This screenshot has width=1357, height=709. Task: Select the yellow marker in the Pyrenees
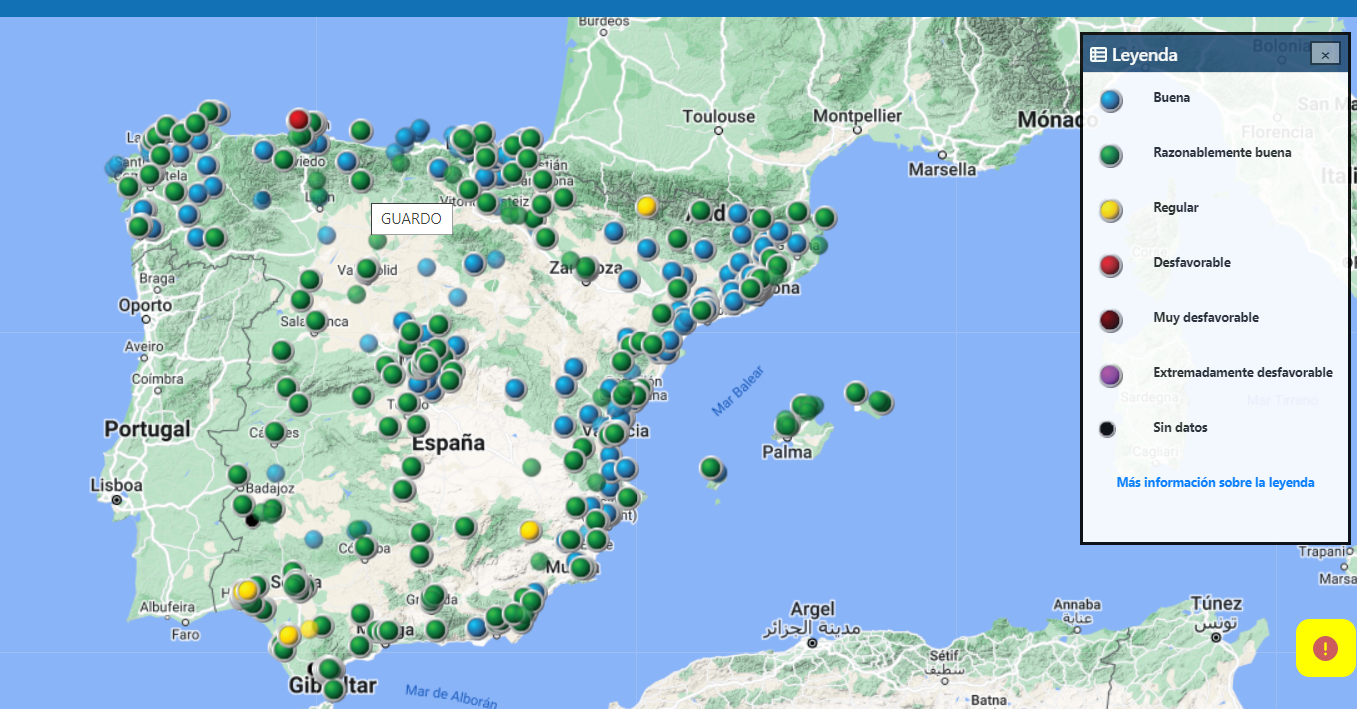click(646, 206)
